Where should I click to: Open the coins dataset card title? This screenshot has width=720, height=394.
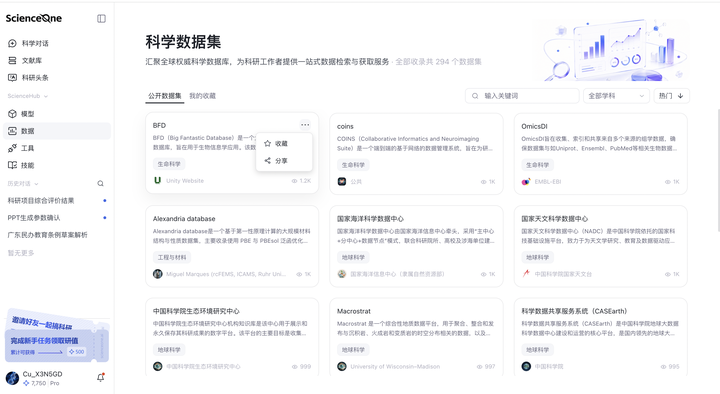pyautogui.click(x=345, y=126)
